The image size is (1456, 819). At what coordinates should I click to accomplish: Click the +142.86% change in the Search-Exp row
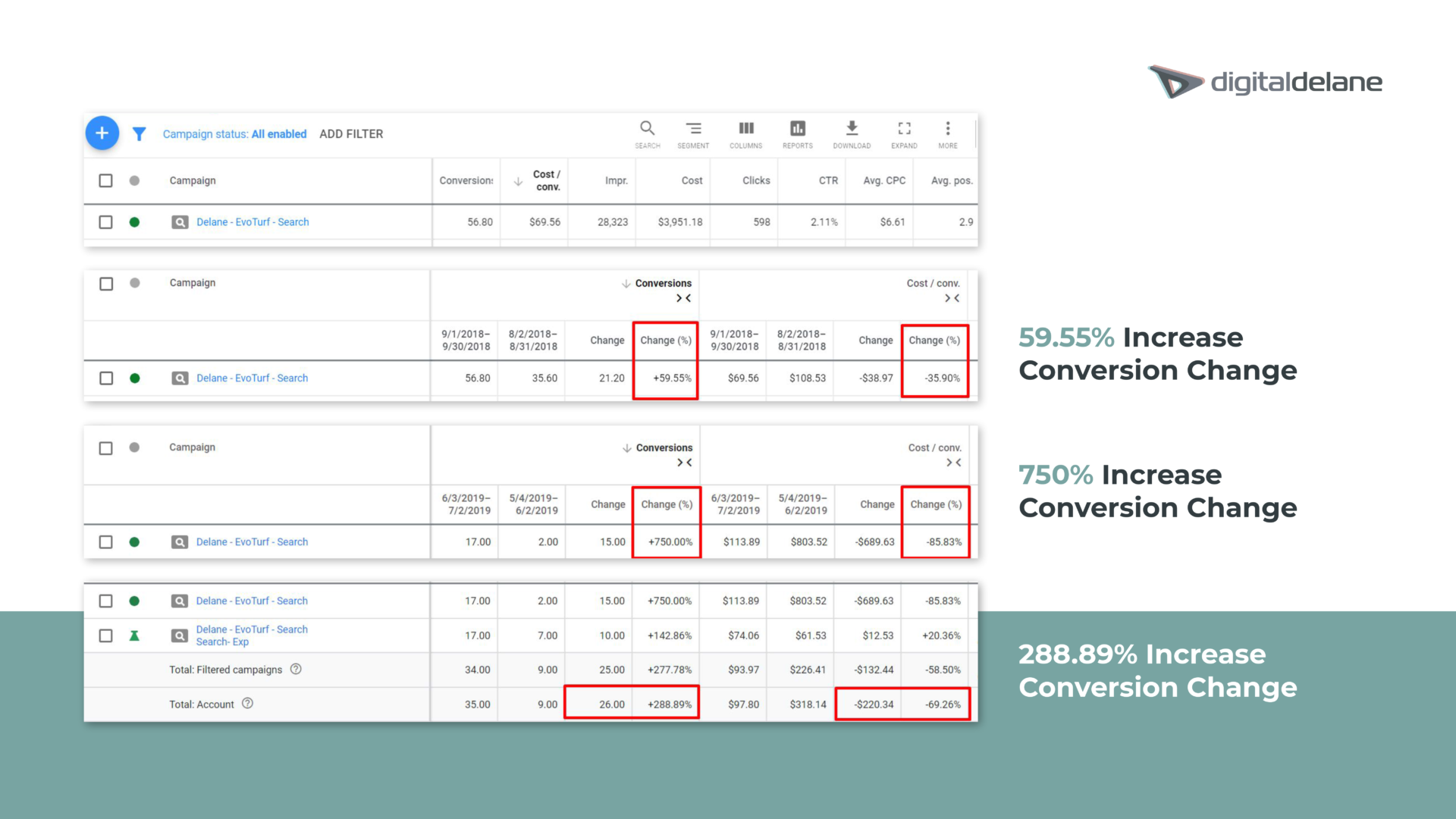(x=669, y=635)
